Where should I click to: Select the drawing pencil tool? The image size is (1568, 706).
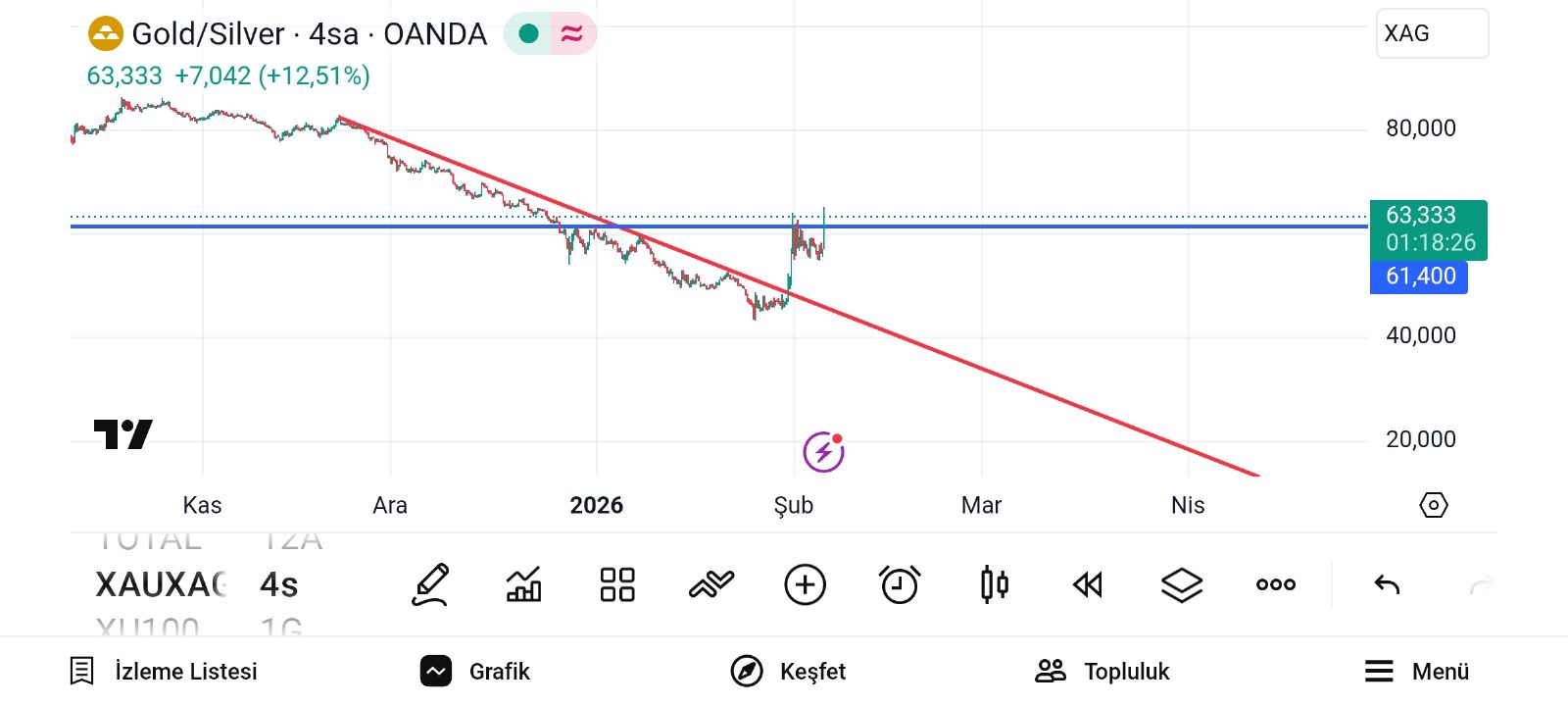point(430,585)
